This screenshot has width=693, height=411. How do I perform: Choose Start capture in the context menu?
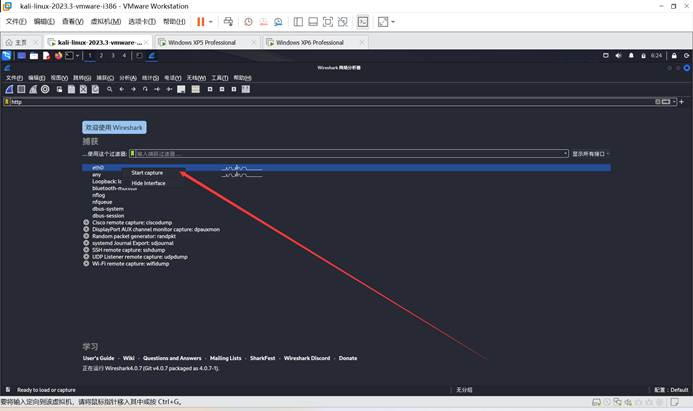point(147,173)
